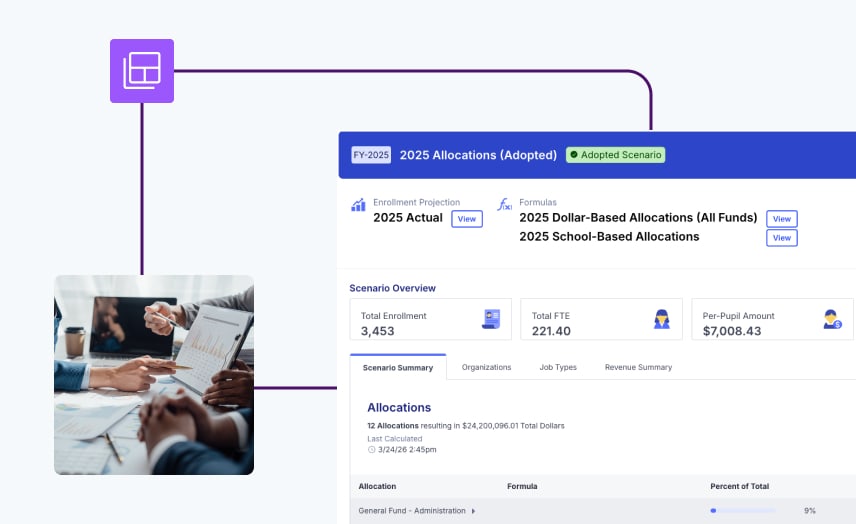
Task: Click the 2025 Actual label
Action: tap(408, 218)
